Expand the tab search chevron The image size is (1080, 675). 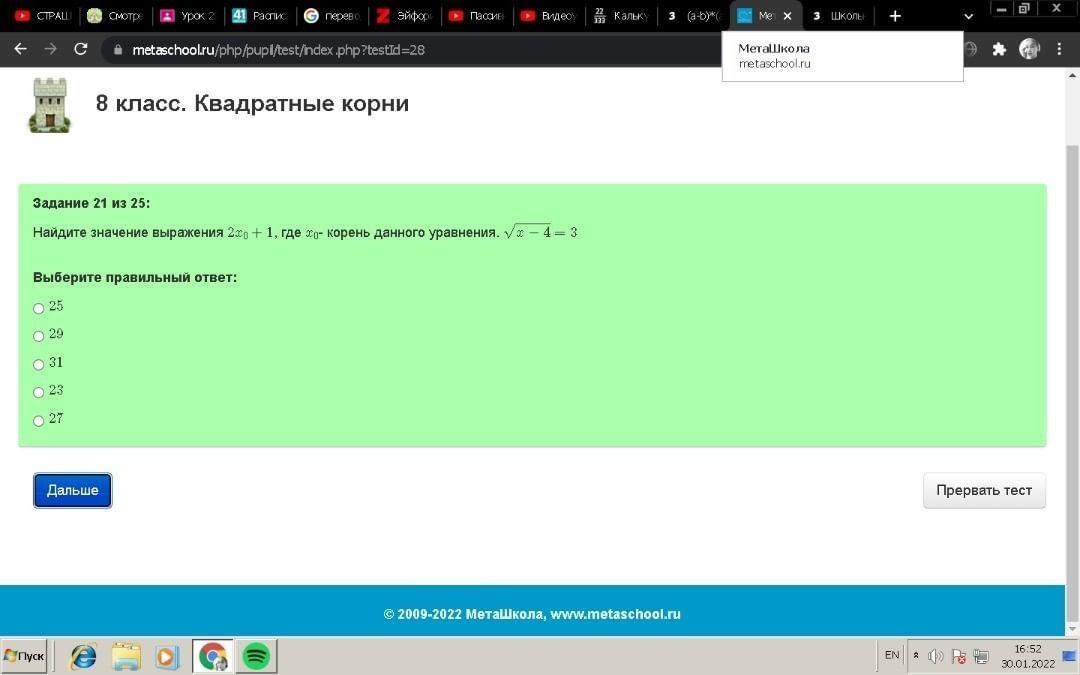coord(968,16)
